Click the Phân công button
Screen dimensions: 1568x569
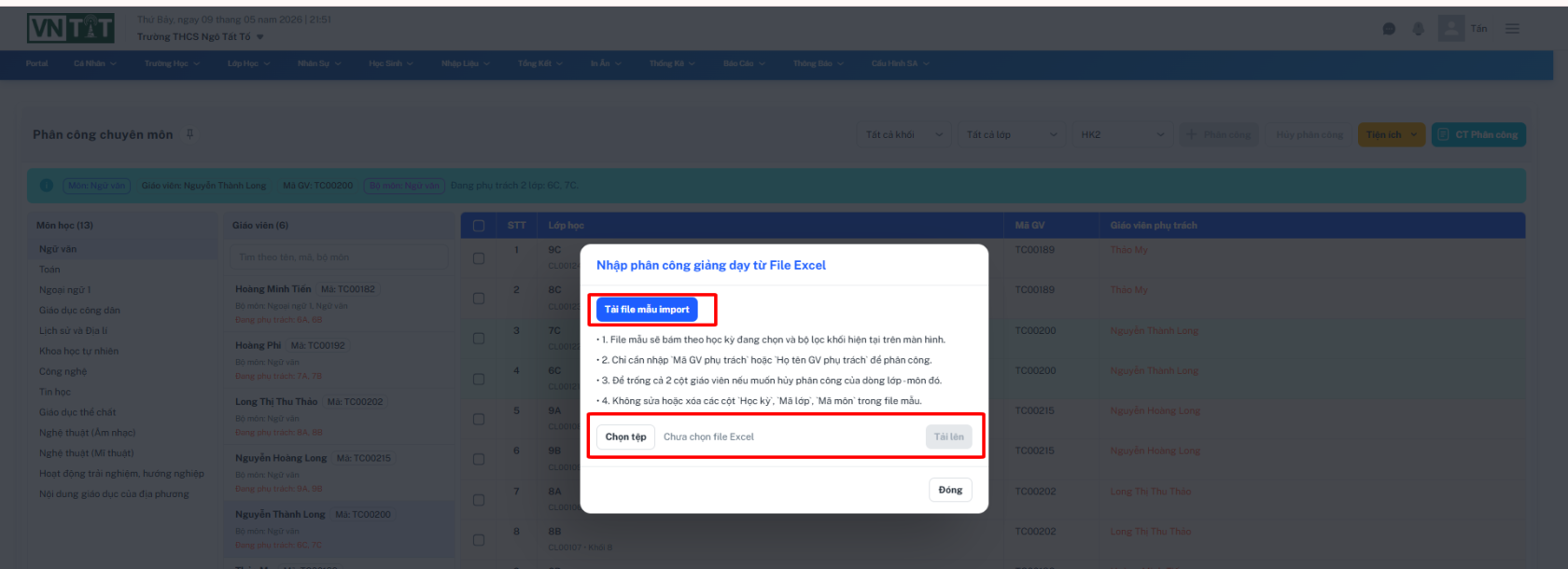pyautogui.click(x=1219, y=134)
